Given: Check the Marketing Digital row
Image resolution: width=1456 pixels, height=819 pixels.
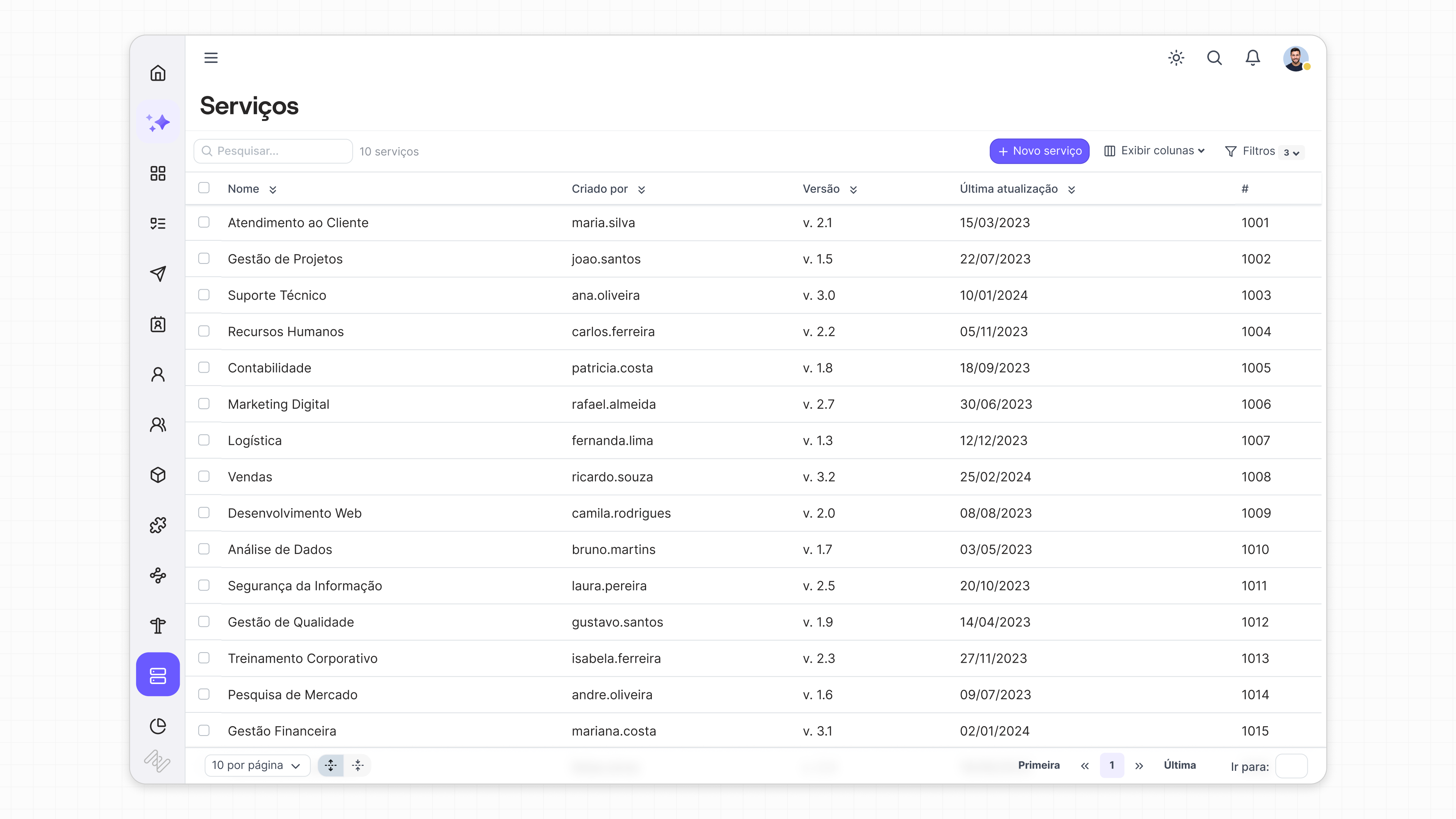Looking at the screenshot, I should pos(204,403).
